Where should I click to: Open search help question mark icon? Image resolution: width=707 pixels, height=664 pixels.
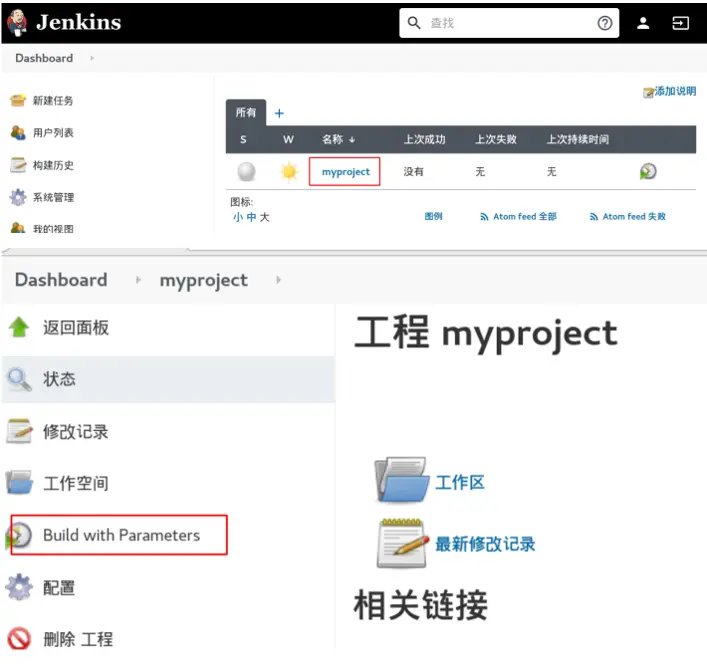tap(604, 23)
